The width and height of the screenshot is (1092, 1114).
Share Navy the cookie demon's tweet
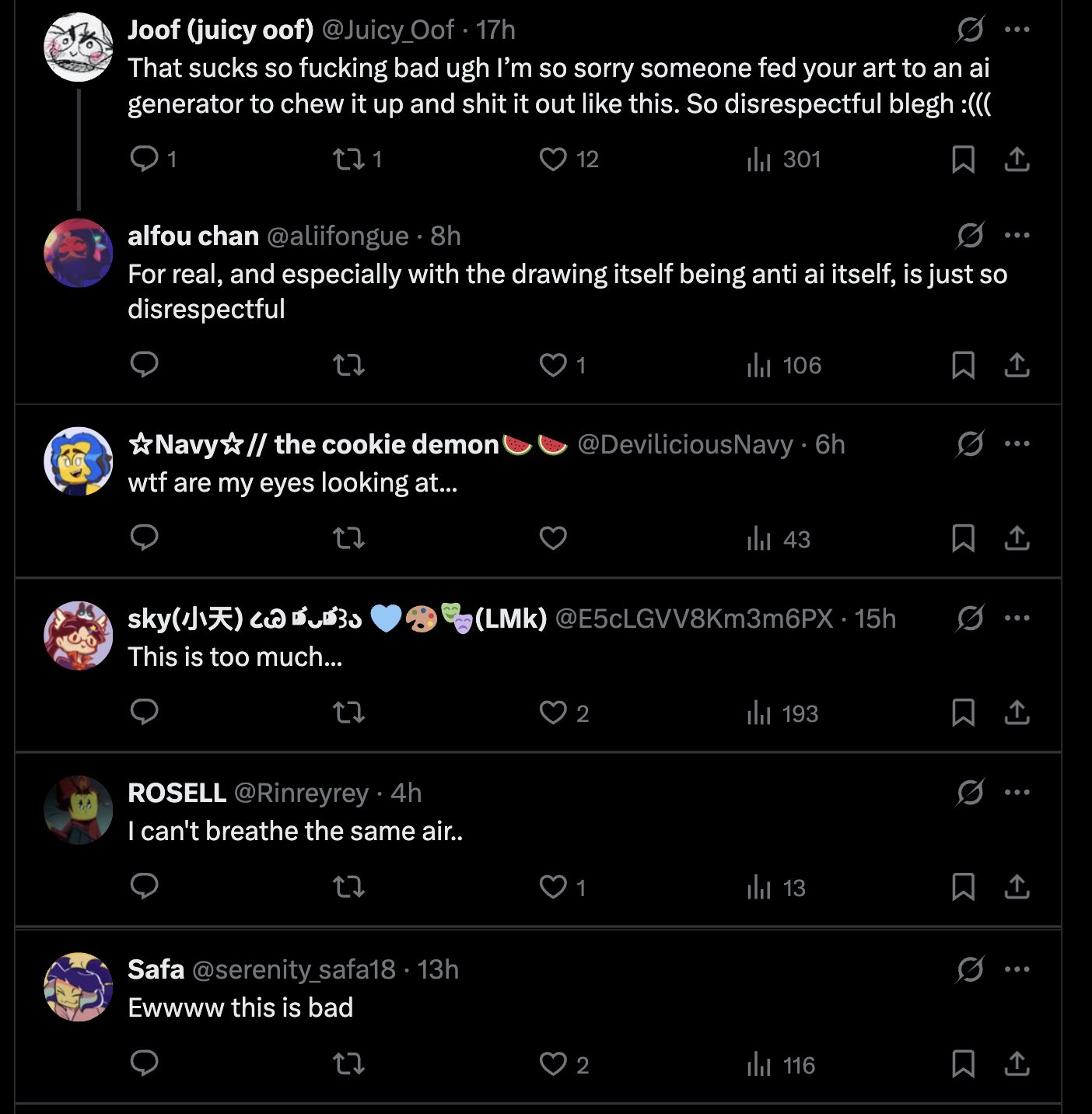pyautogui.click(x=1017, y=538)
